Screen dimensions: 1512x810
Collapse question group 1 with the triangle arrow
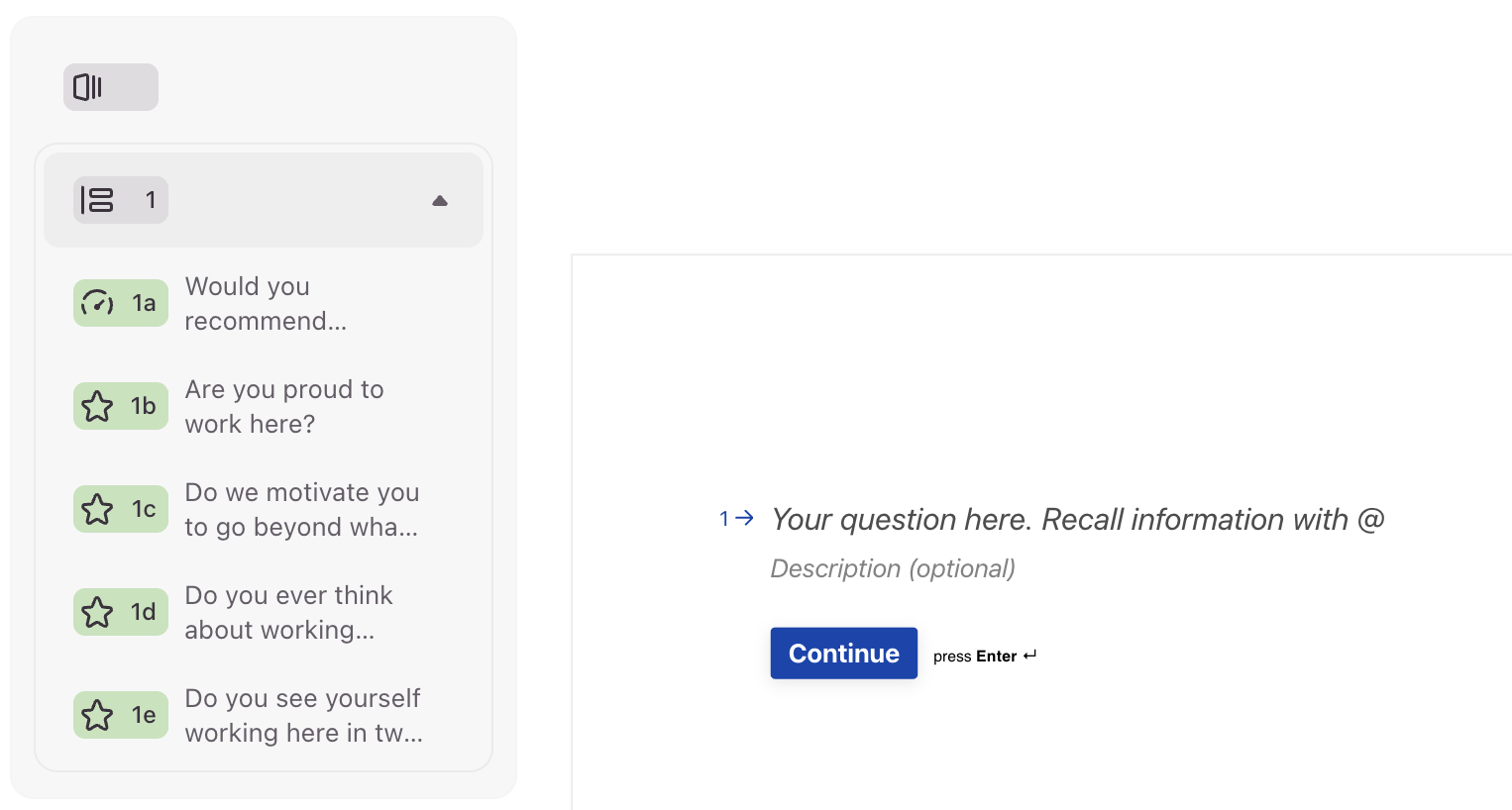440,201
